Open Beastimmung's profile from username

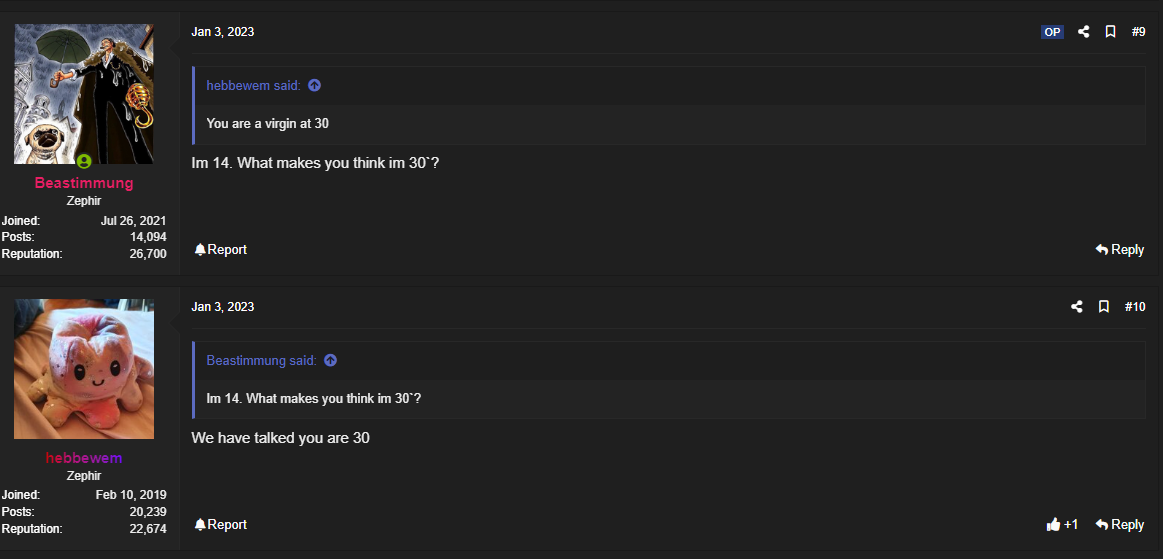84,183
